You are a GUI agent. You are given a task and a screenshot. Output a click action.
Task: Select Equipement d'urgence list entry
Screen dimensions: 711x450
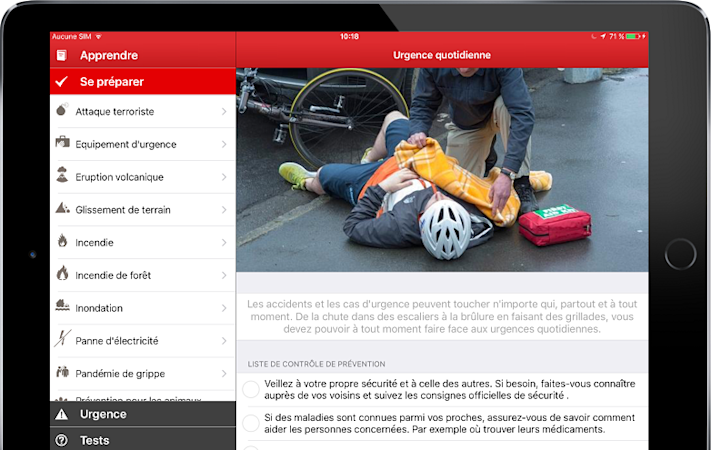[143, 144]
